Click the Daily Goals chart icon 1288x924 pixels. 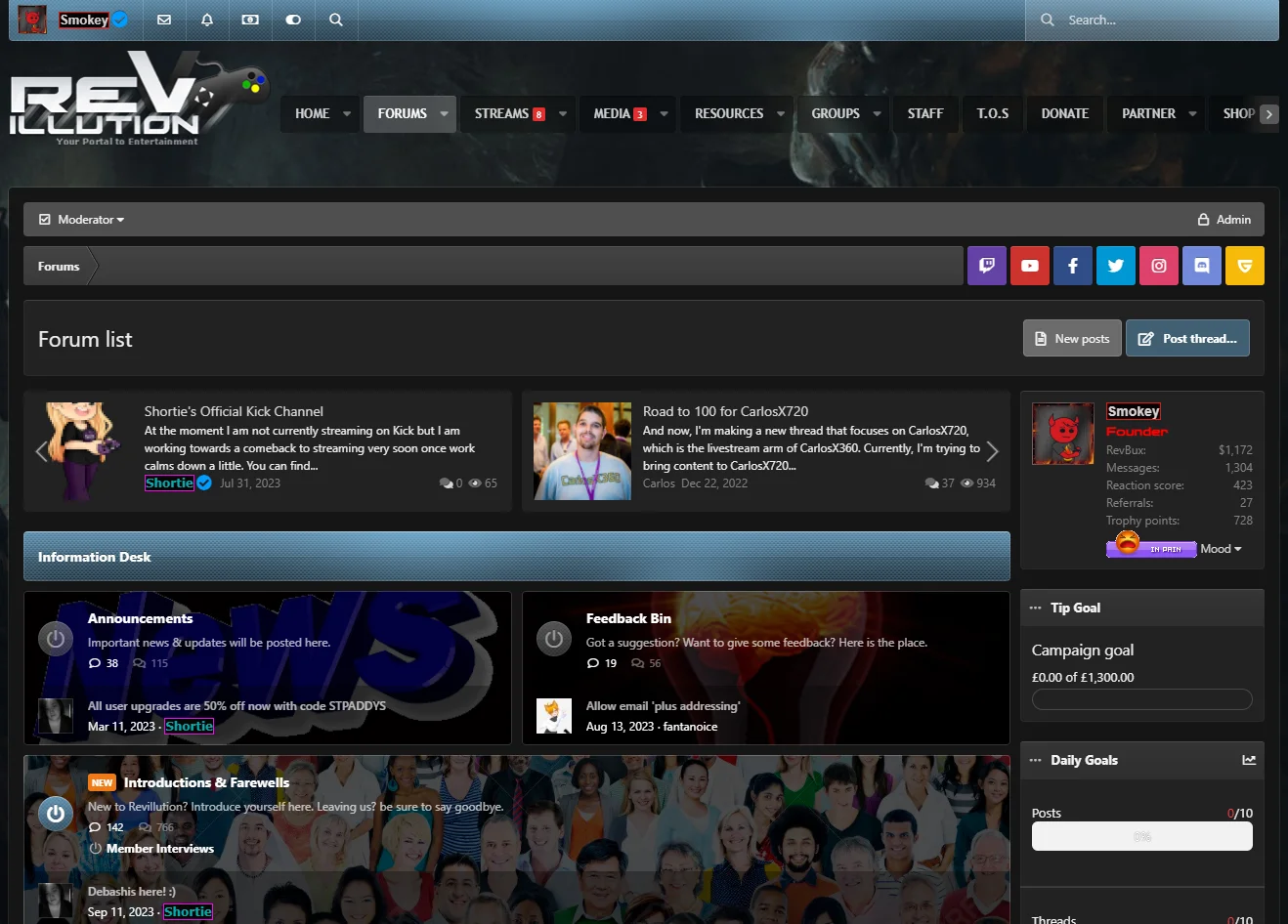pos(1249,760)
